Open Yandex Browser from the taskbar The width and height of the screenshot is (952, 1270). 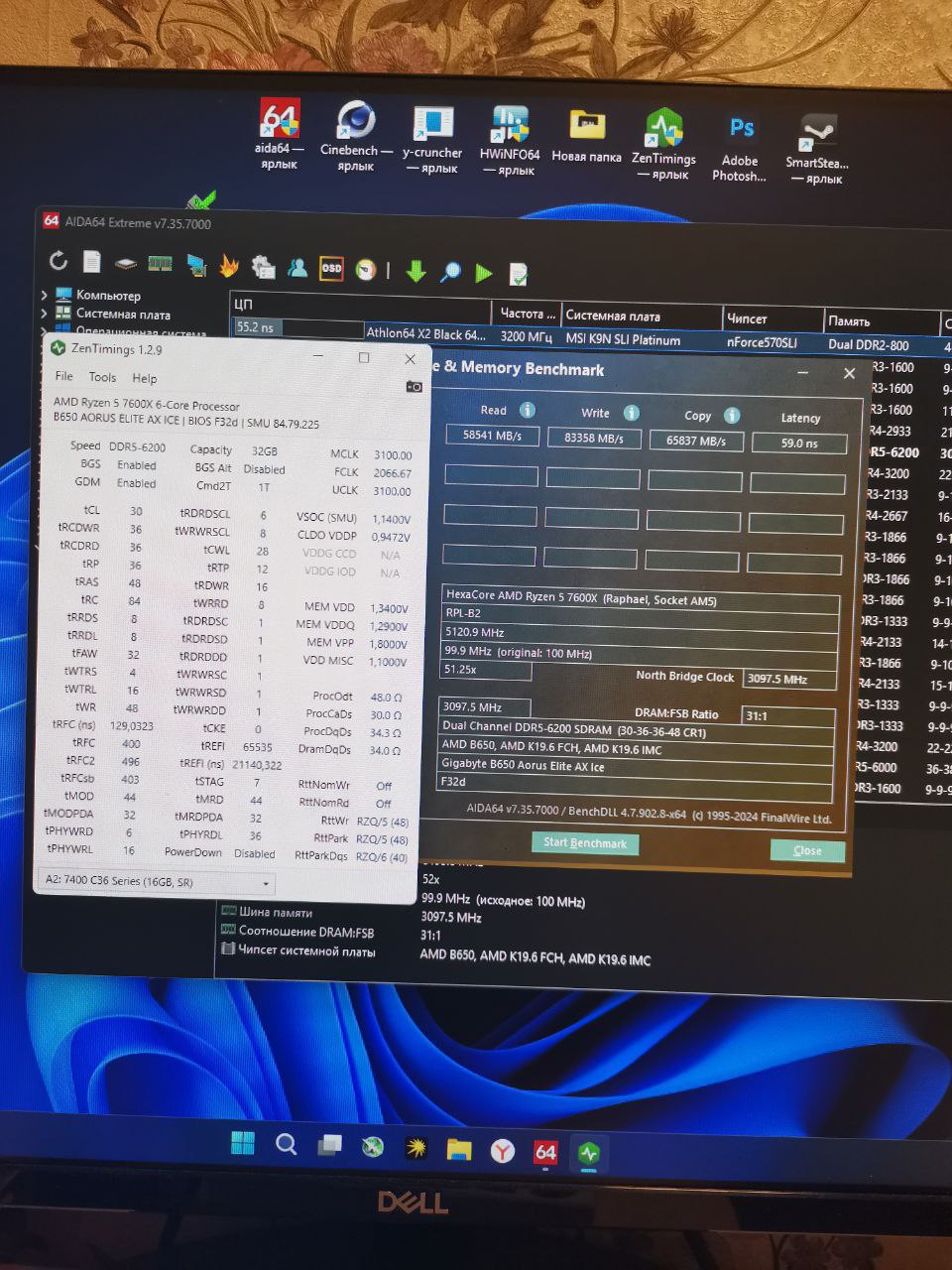pyautogui.click(x=502, y=1150)
